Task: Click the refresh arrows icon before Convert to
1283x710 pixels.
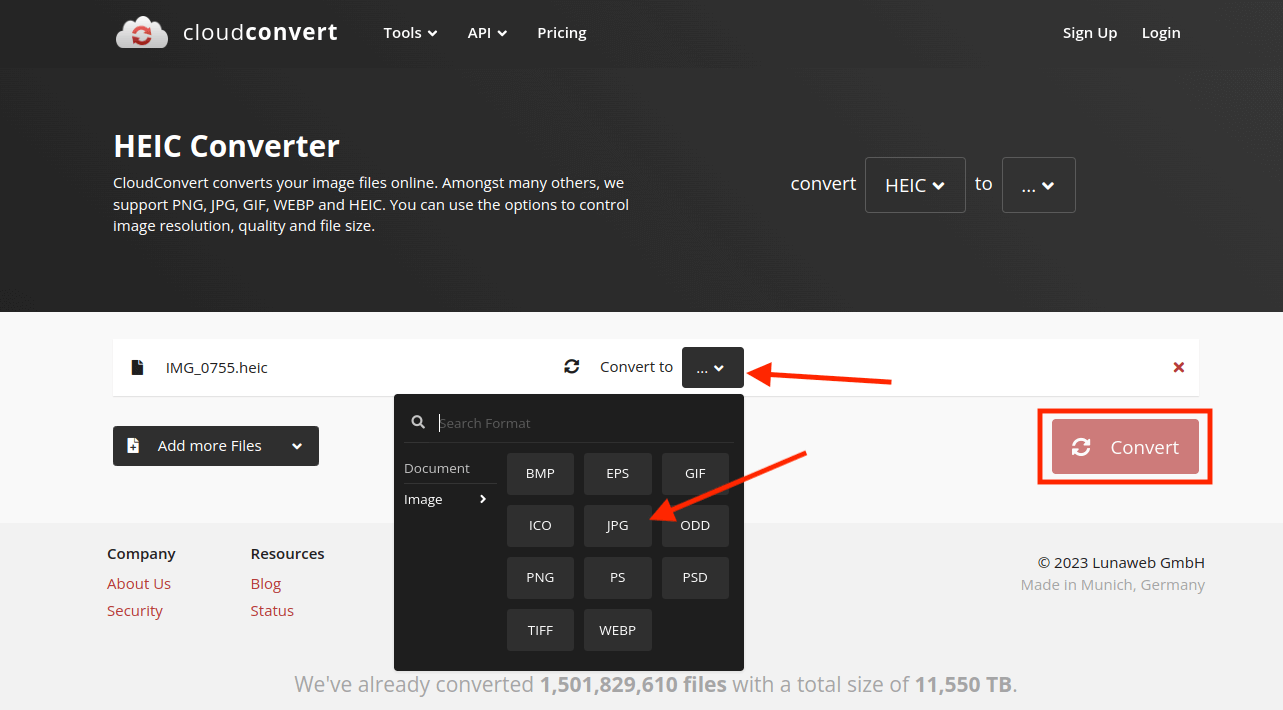Action: 572,367
